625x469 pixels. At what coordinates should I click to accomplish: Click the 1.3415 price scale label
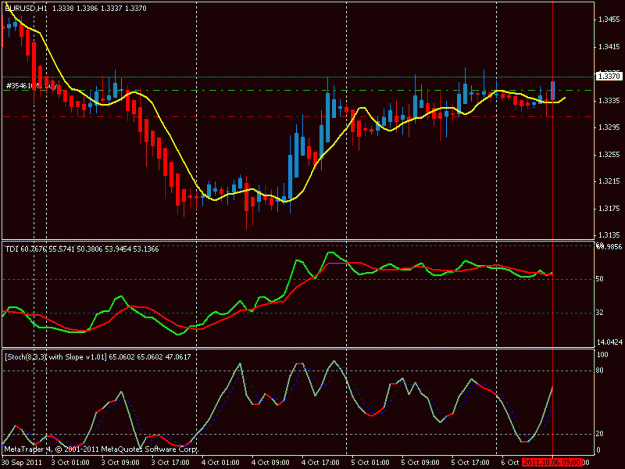coord(609,47)
